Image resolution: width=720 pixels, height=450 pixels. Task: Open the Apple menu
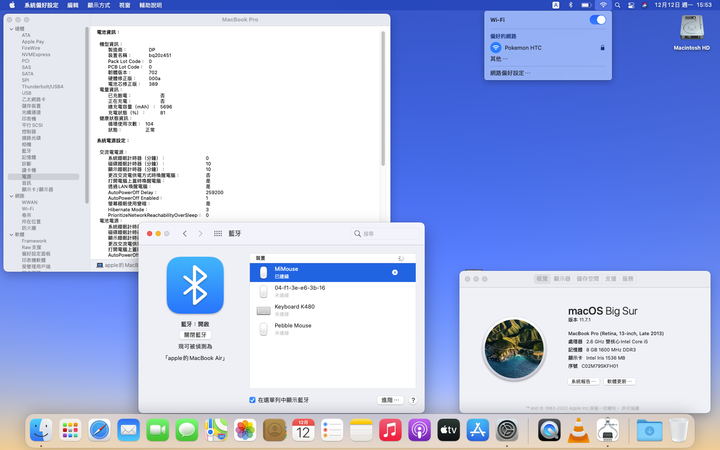point(12,5)
